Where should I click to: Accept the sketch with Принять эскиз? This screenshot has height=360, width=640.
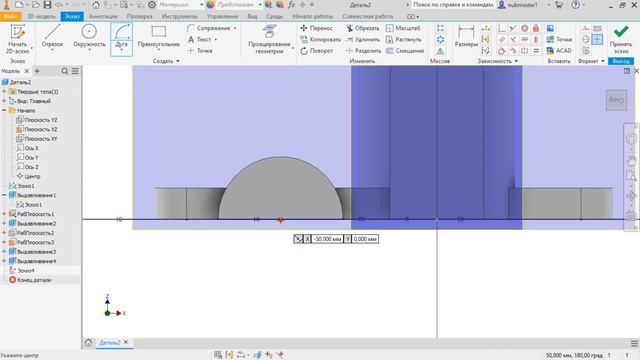pos(621,39)
